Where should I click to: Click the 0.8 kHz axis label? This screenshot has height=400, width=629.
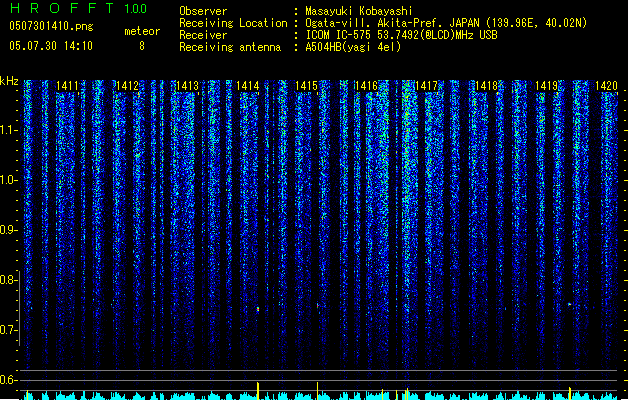click(8, 280)
